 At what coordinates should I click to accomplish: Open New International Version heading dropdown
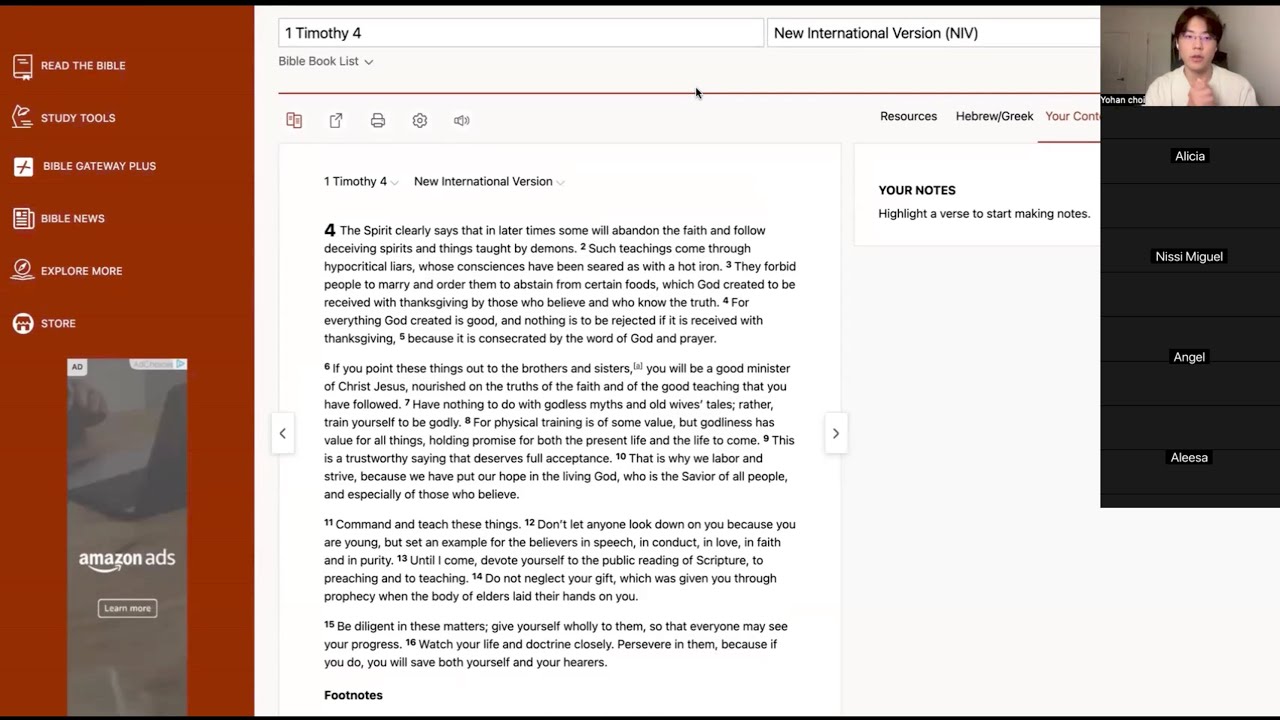pyautogui.click(x=489, y=181)
